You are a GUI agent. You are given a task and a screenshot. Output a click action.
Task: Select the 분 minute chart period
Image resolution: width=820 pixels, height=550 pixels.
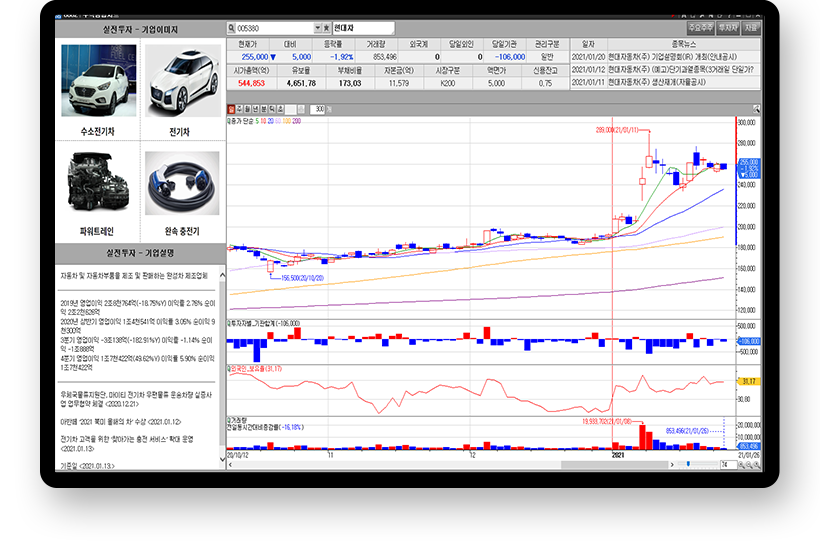(x=264, y=109)
